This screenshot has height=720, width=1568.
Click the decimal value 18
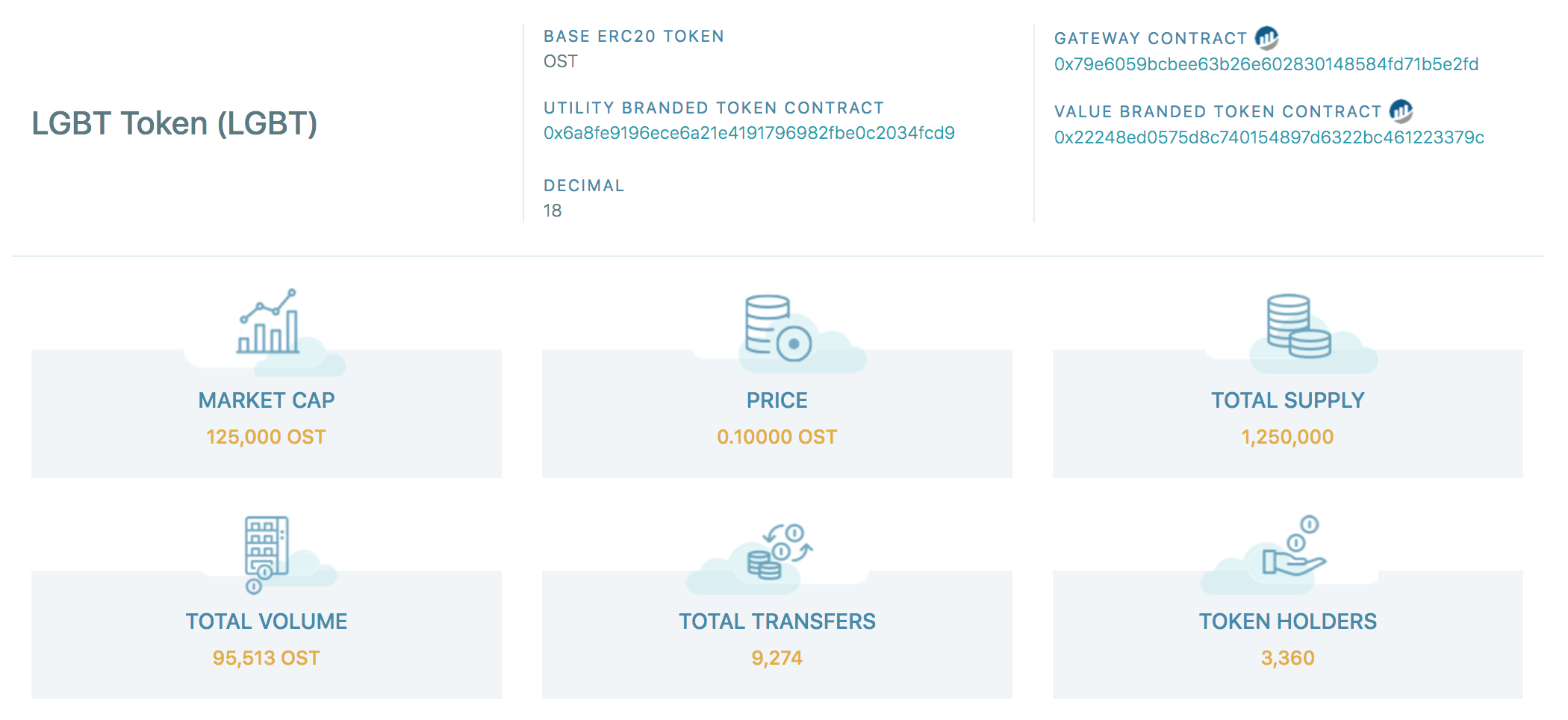(x=553, y=211)
